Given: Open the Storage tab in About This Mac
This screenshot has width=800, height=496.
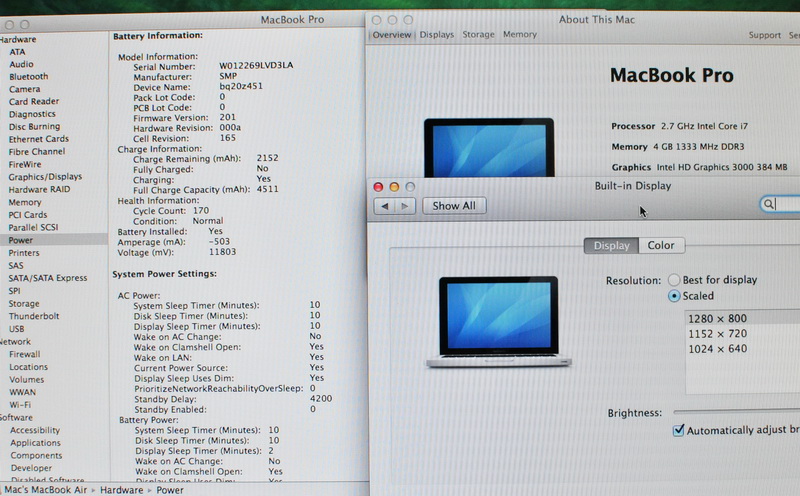Looking at the screenshot, I should (478, 34).
